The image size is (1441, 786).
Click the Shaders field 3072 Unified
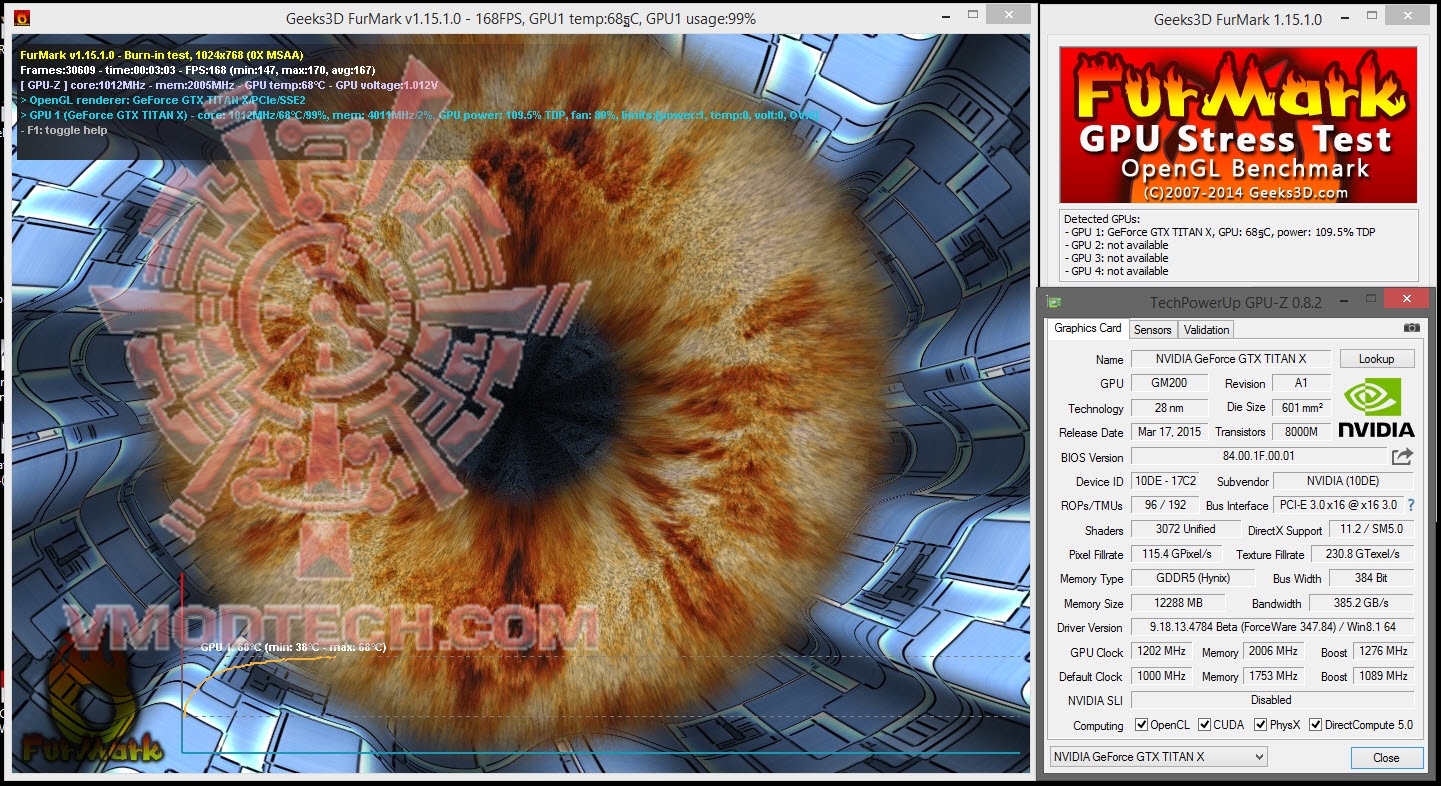click(x=1185, y=530)
